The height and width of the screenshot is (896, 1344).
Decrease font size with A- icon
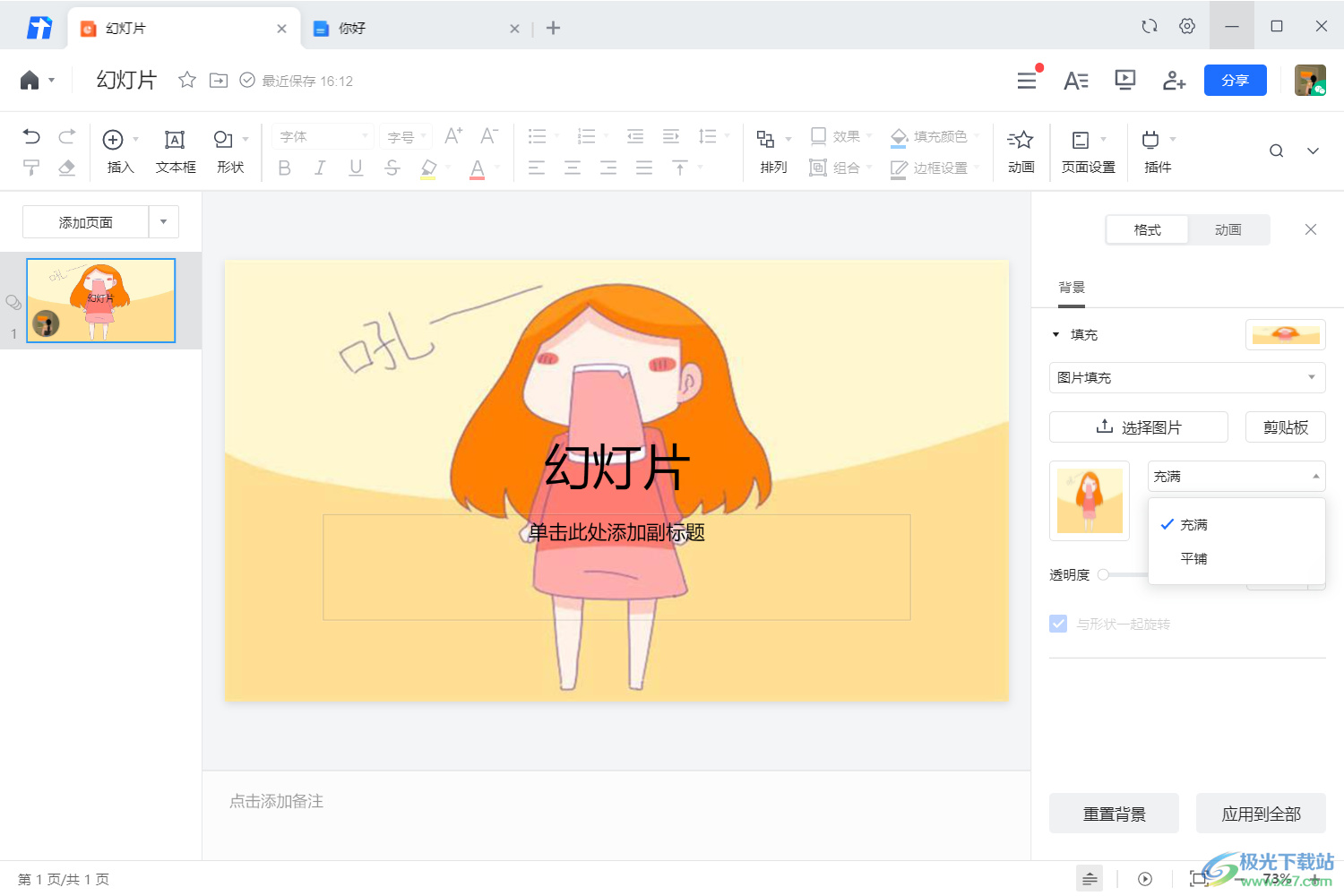[489, 136]
